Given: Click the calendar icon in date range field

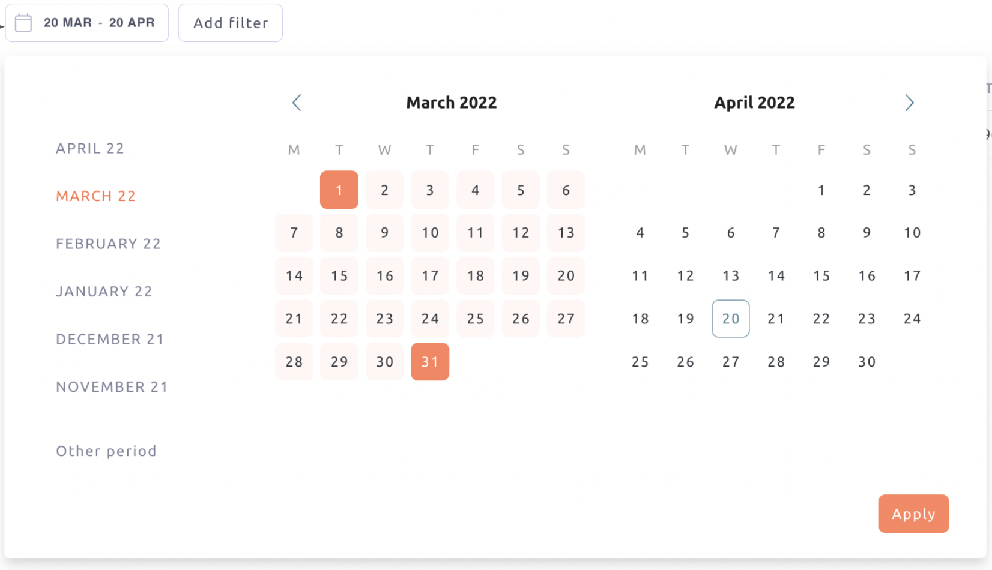Looking at the screenshot, I should pos(23,23).
